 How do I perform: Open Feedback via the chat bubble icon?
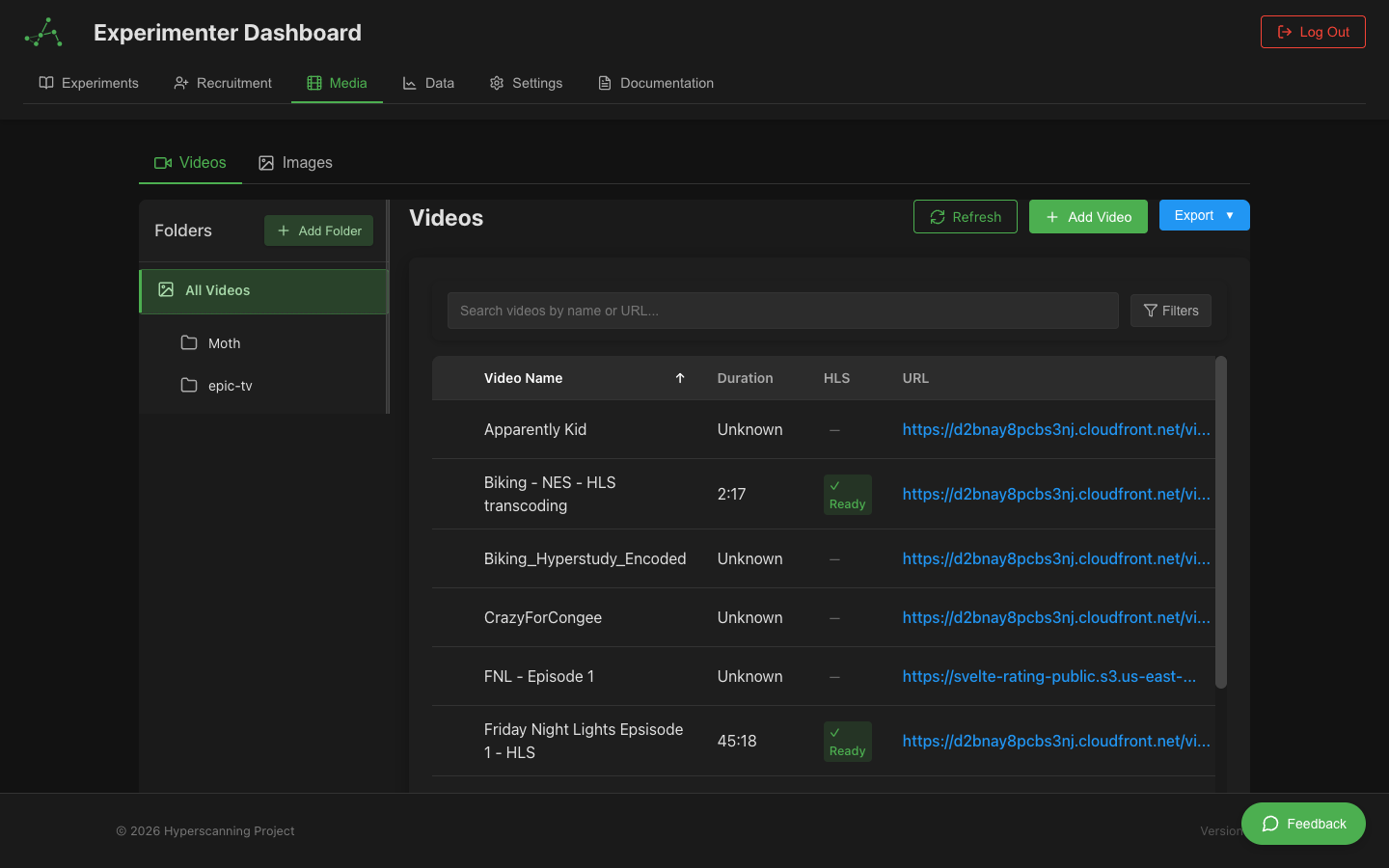point(1269,824)
